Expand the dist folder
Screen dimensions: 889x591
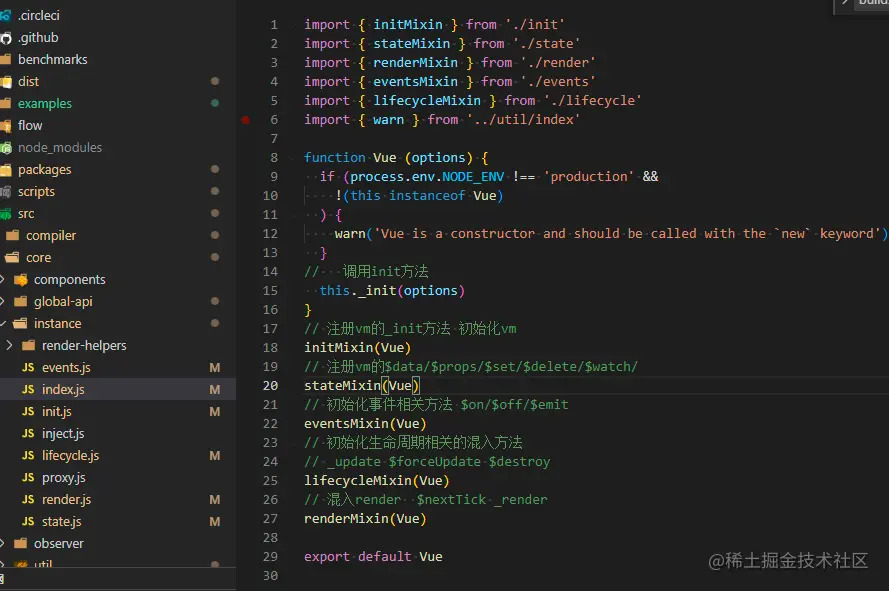pyautogui.click(x=28, y=82)
